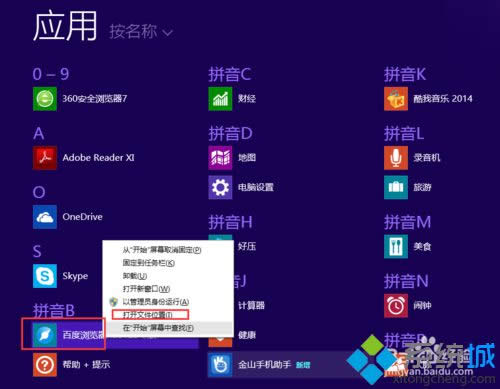Choose 以管理员身份运行 menu entry
500x389 pixels.
point(156,302)
